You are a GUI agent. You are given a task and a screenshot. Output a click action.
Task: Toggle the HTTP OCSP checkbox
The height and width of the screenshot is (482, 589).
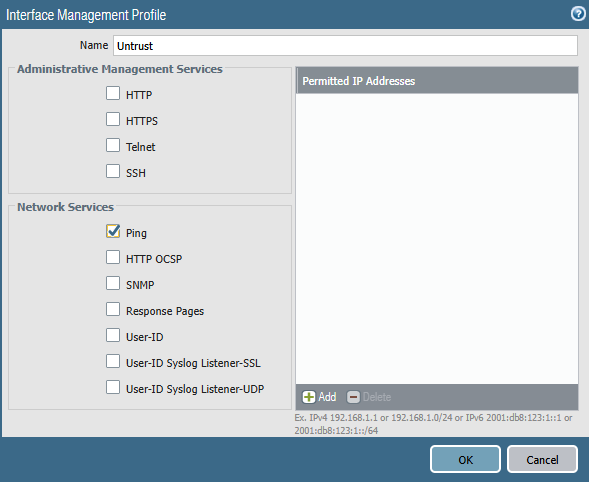[113, 257]
